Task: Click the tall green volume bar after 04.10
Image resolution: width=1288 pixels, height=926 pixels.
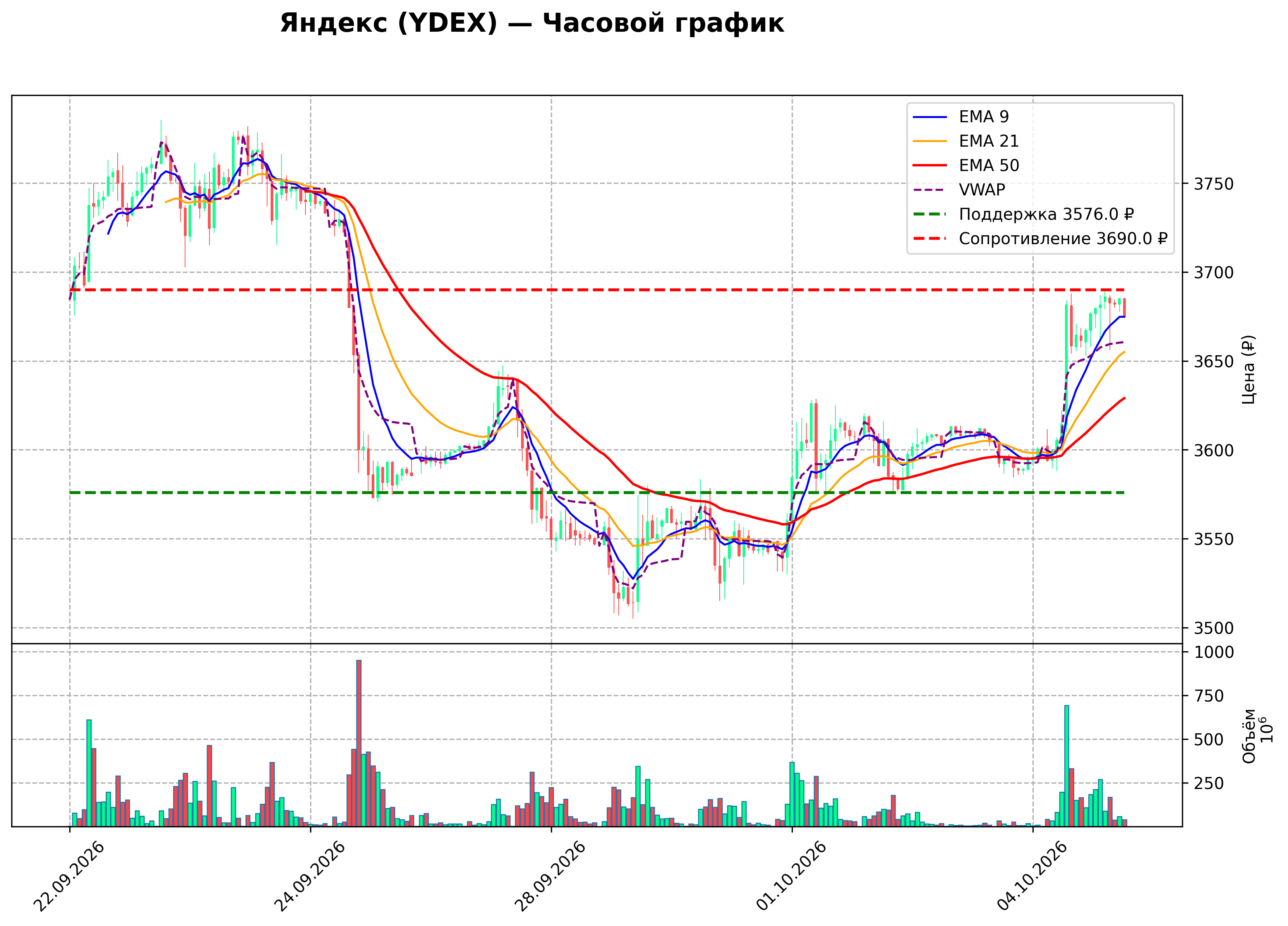Action: [1067, 766]
